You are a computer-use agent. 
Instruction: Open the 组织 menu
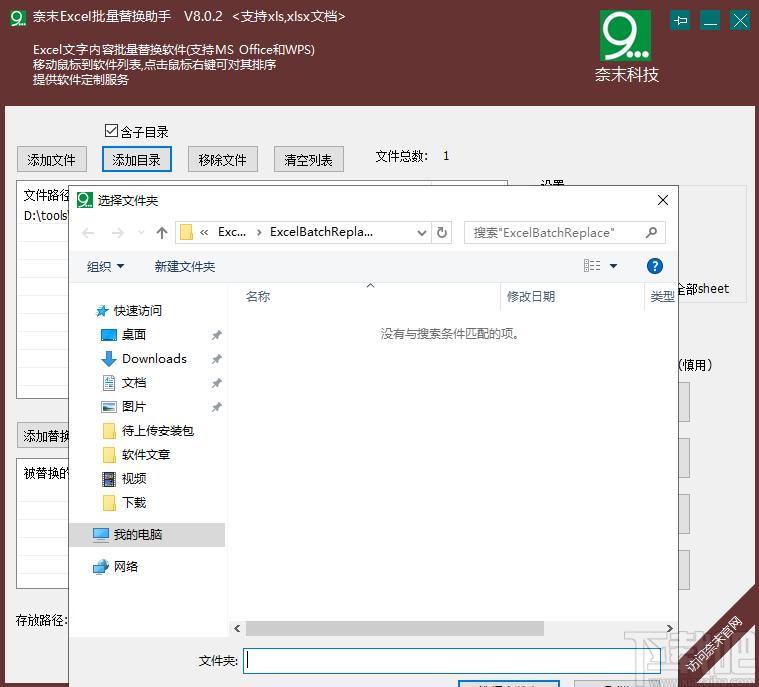click(x=105, y=266)
